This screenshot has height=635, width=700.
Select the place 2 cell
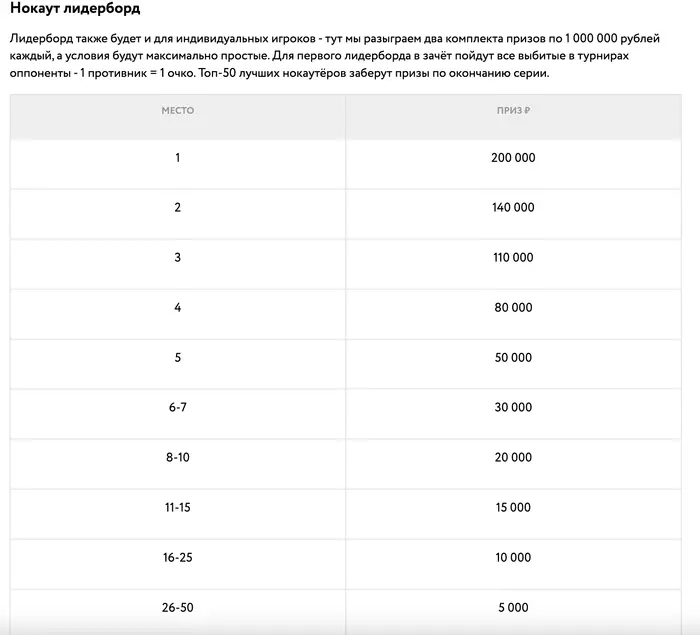point(178,208)
